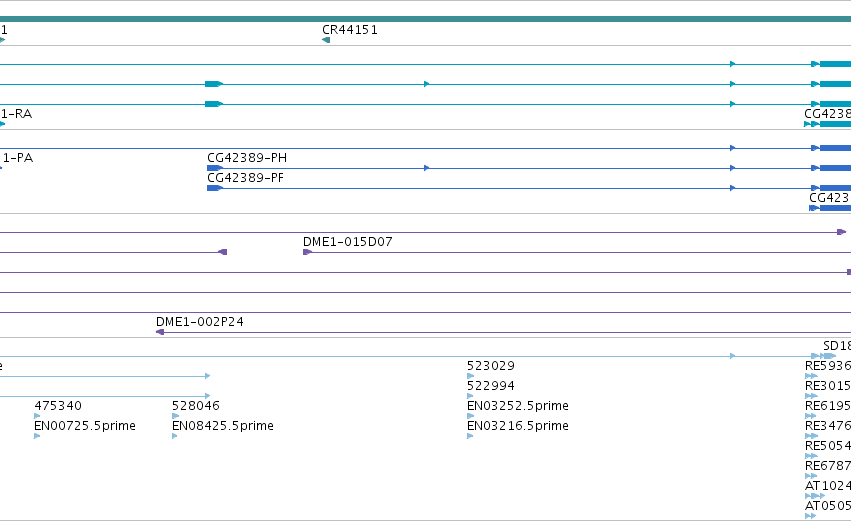851x521 pixels.
Task: Click the partial SD18 cDNA label
Action: point(837,346)
